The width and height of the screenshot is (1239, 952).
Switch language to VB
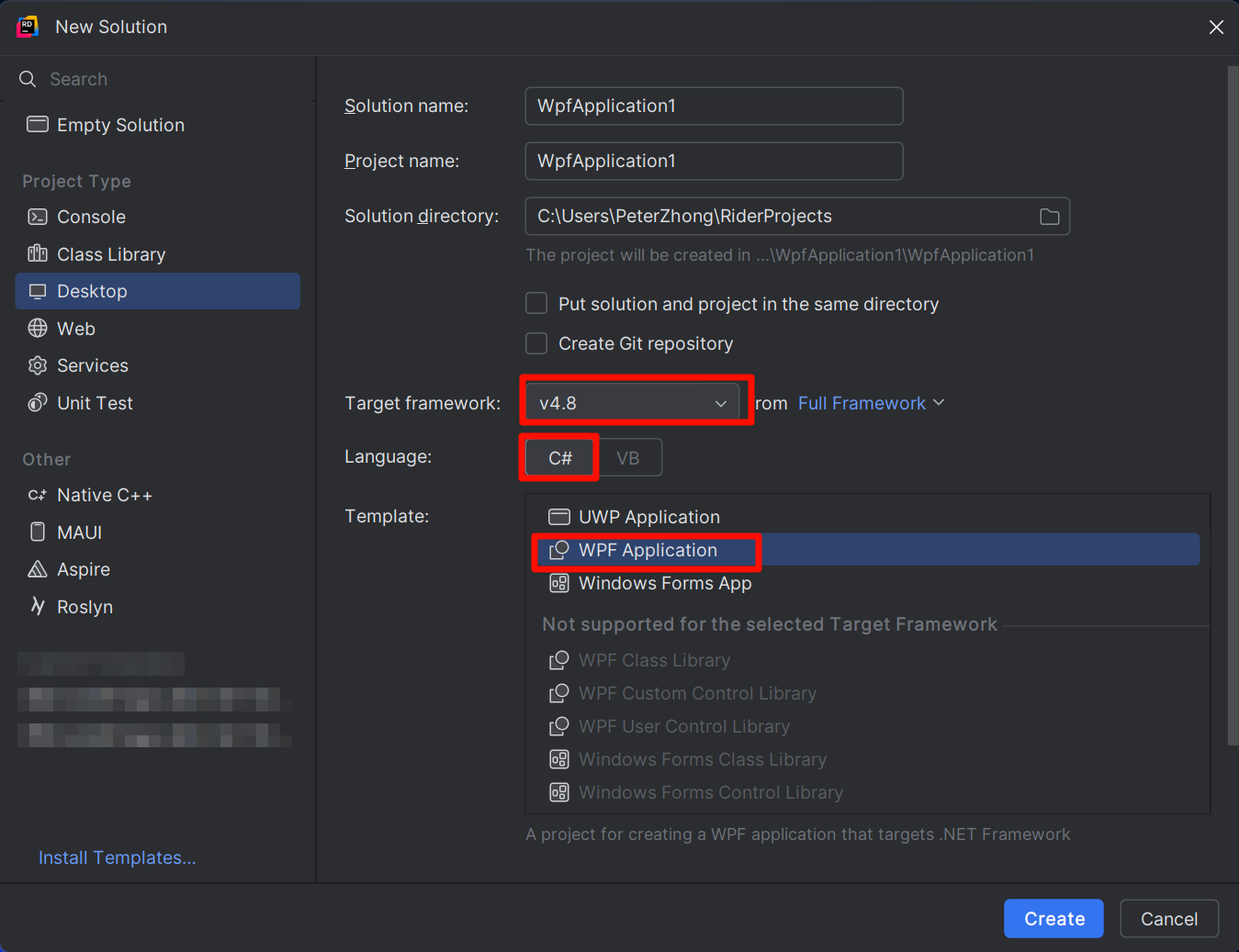click(628, 457)
